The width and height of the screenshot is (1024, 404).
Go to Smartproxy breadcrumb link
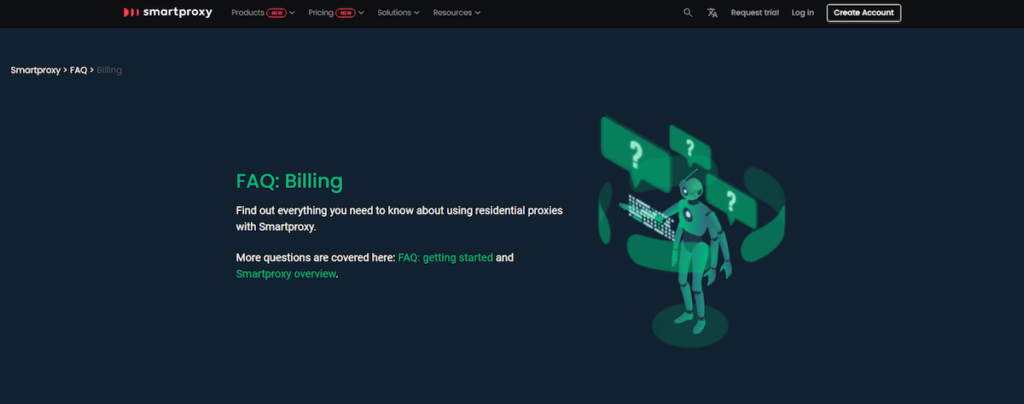pyautogui.click(x=35, y=70)
